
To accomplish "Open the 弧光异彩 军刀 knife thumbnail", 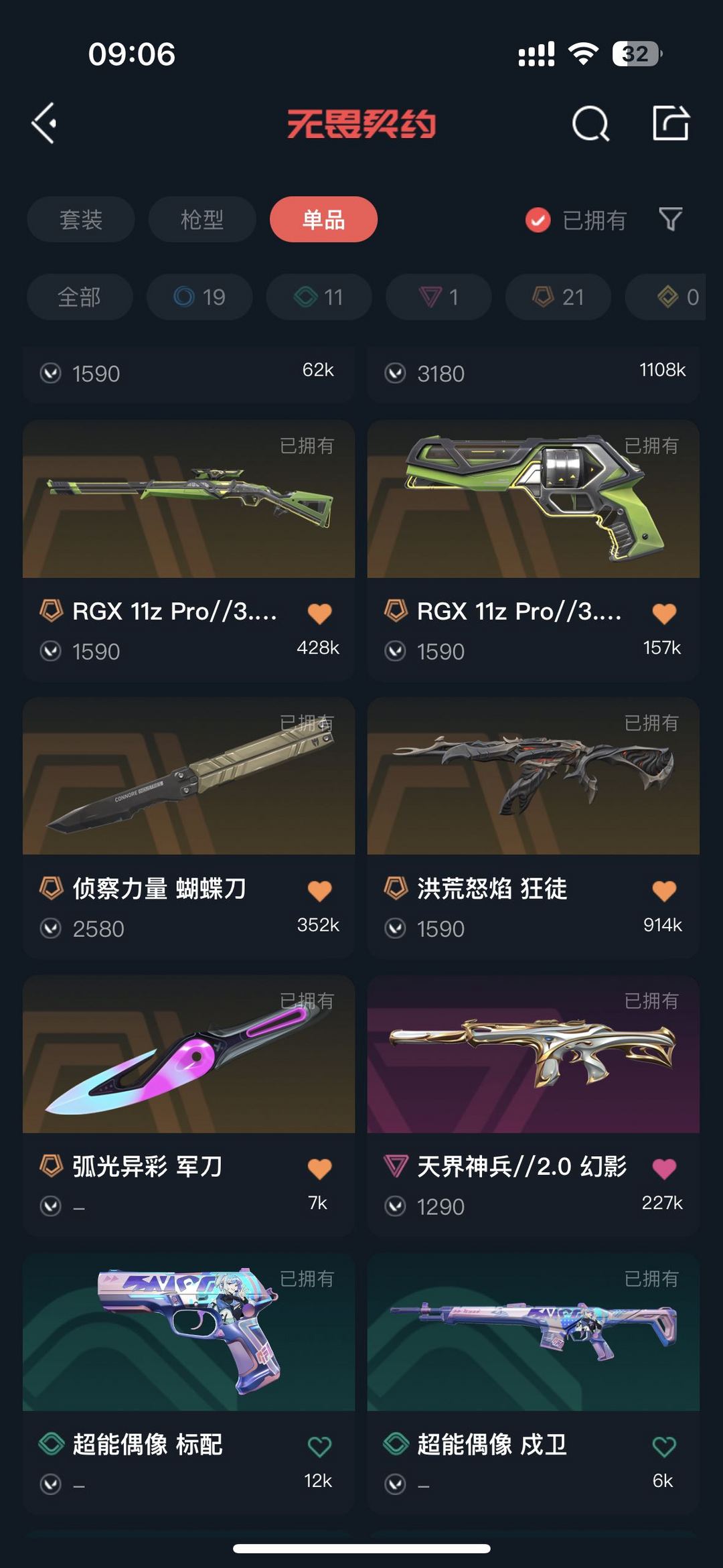I will [189, 1054].
